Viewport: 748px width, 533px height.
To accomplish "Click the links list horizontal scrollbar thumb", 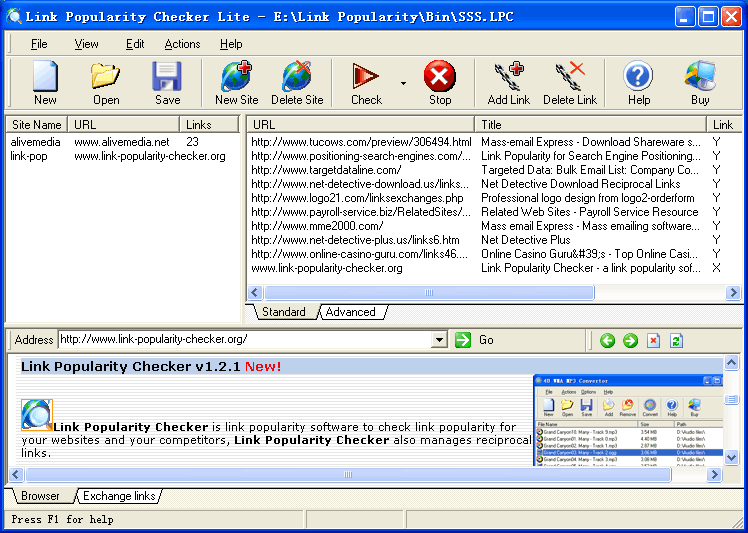I will pyautogui.click(x=429, y=293).
